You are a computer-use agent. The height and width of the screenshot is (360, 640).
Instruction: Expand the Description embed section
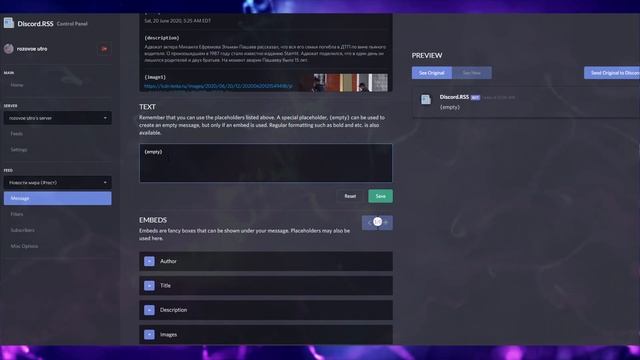pos(266,310)
